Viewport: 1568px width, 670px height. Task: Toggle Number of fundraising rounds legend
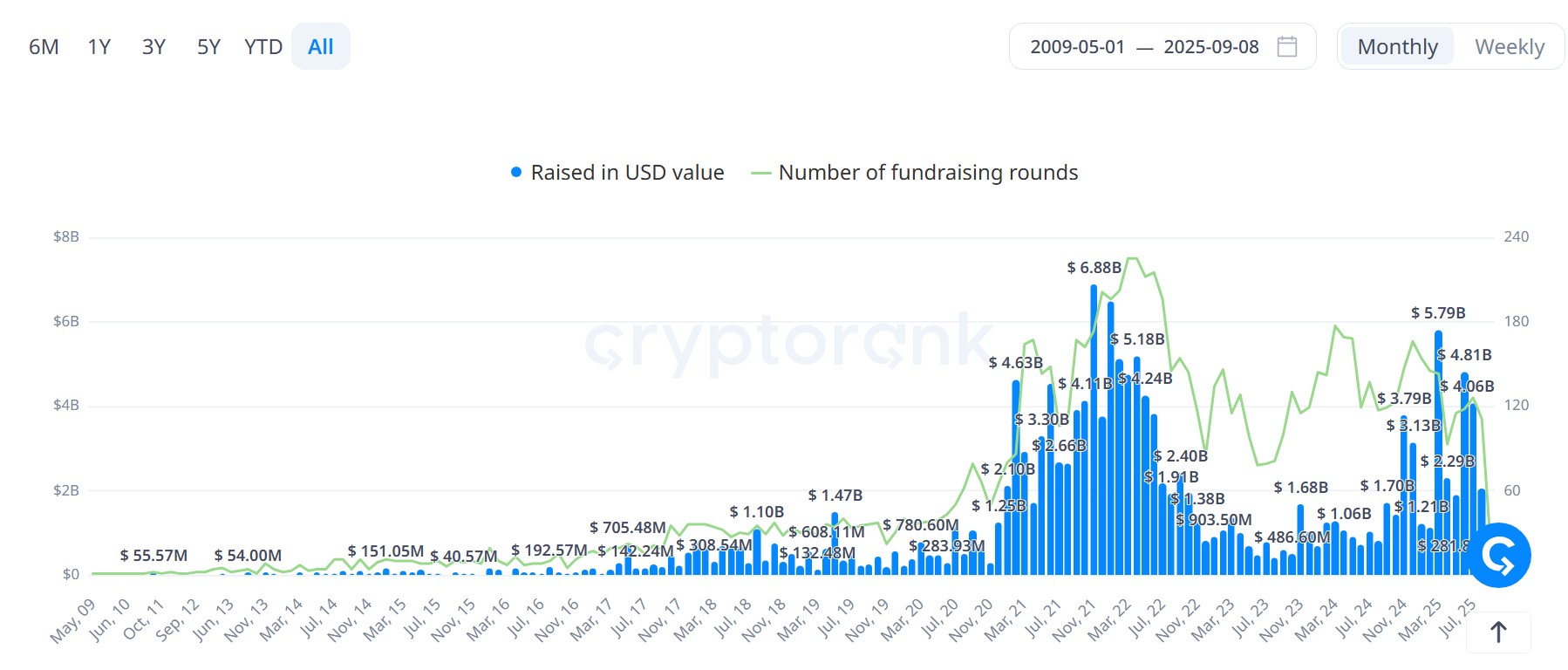coord(928,173)
